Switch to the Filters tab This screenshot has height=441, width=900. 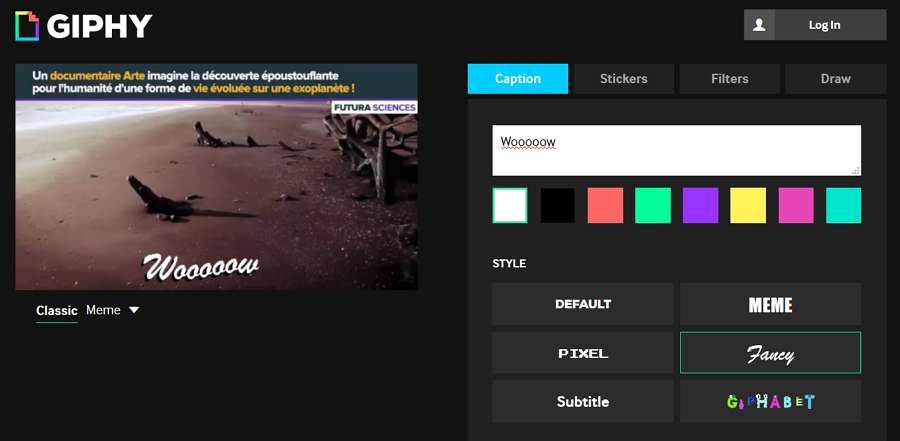(x=729, y=78)
